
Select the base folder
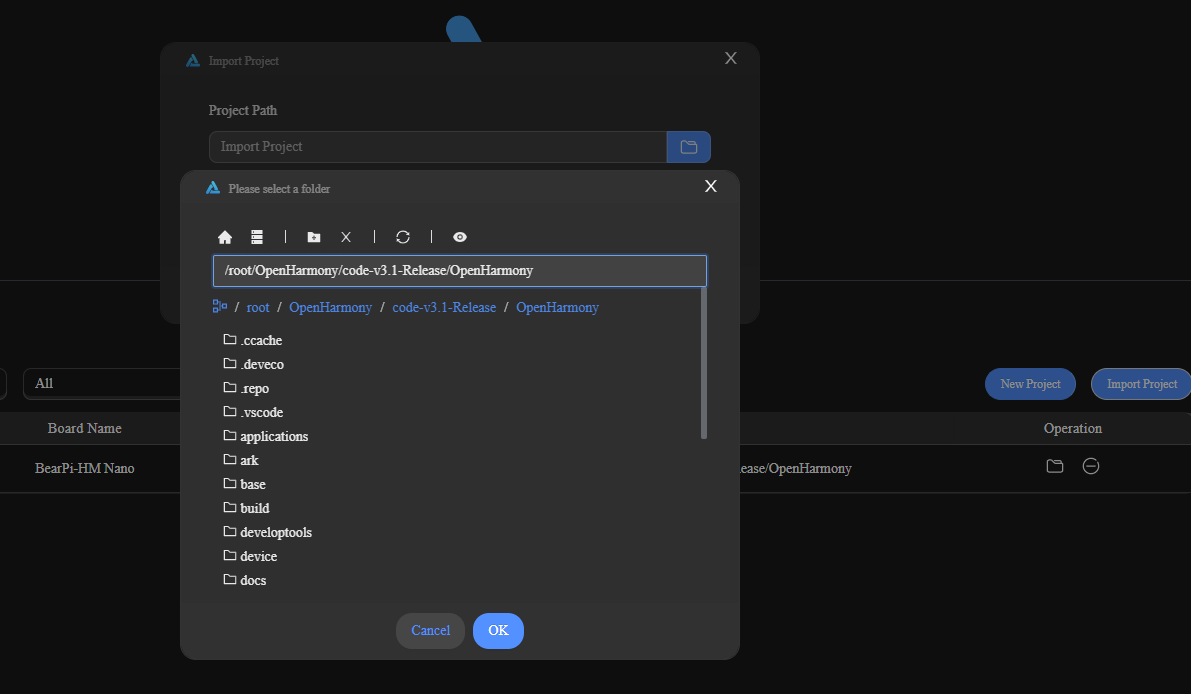tap(245, 484)
